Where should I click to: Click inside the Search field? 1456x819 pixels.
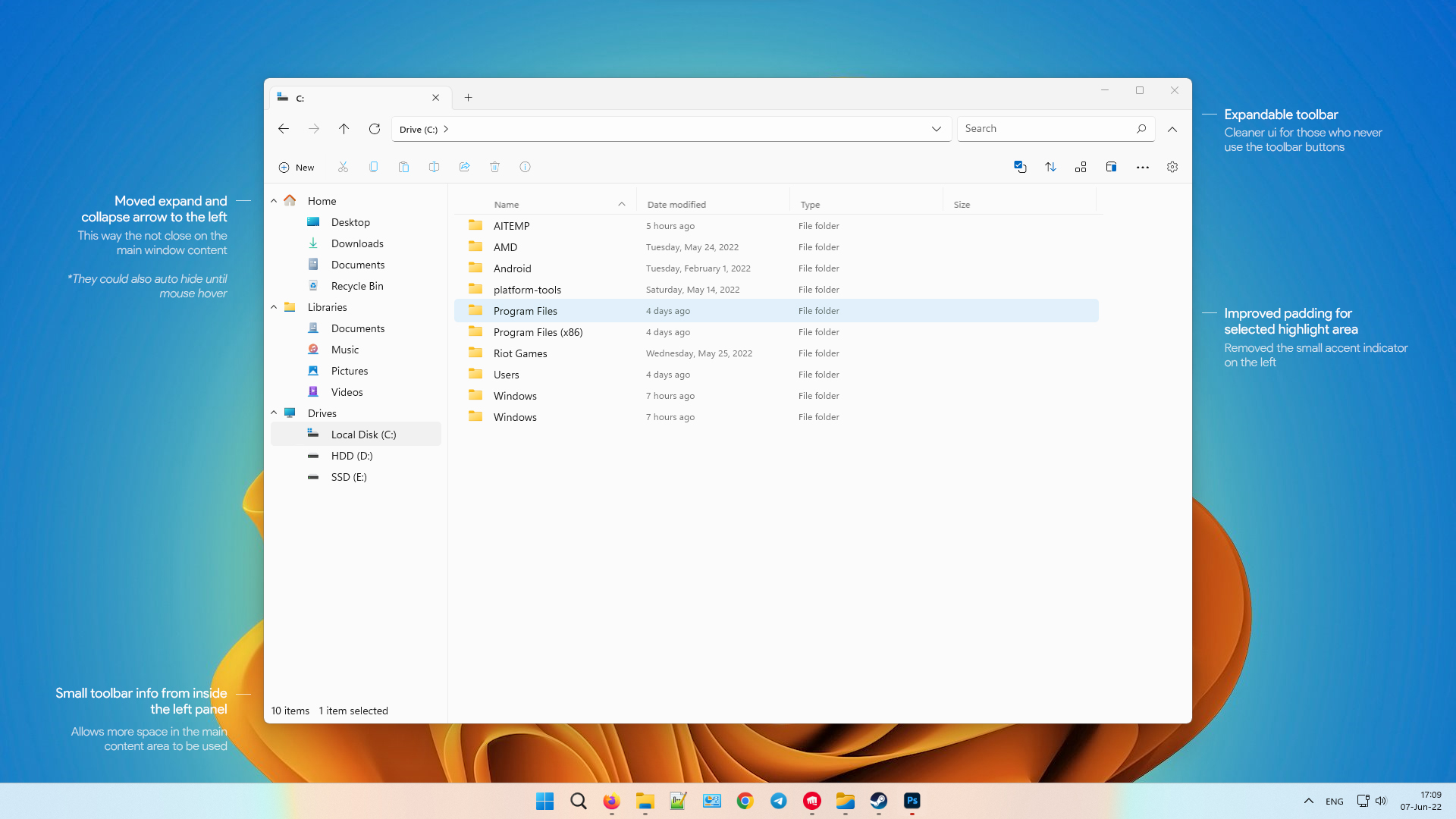point(1046,128)
